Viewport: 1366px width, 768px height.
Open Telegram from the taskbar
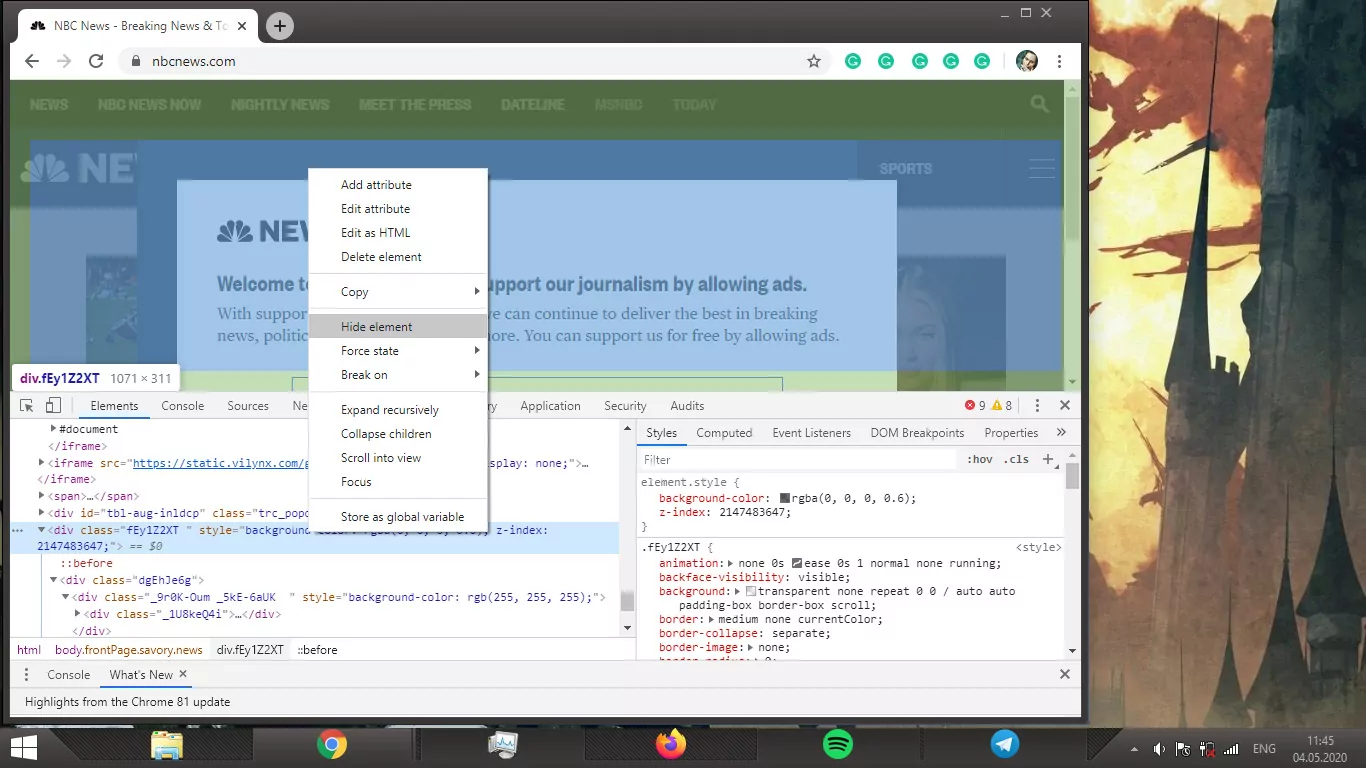[x=1005, y=745]
